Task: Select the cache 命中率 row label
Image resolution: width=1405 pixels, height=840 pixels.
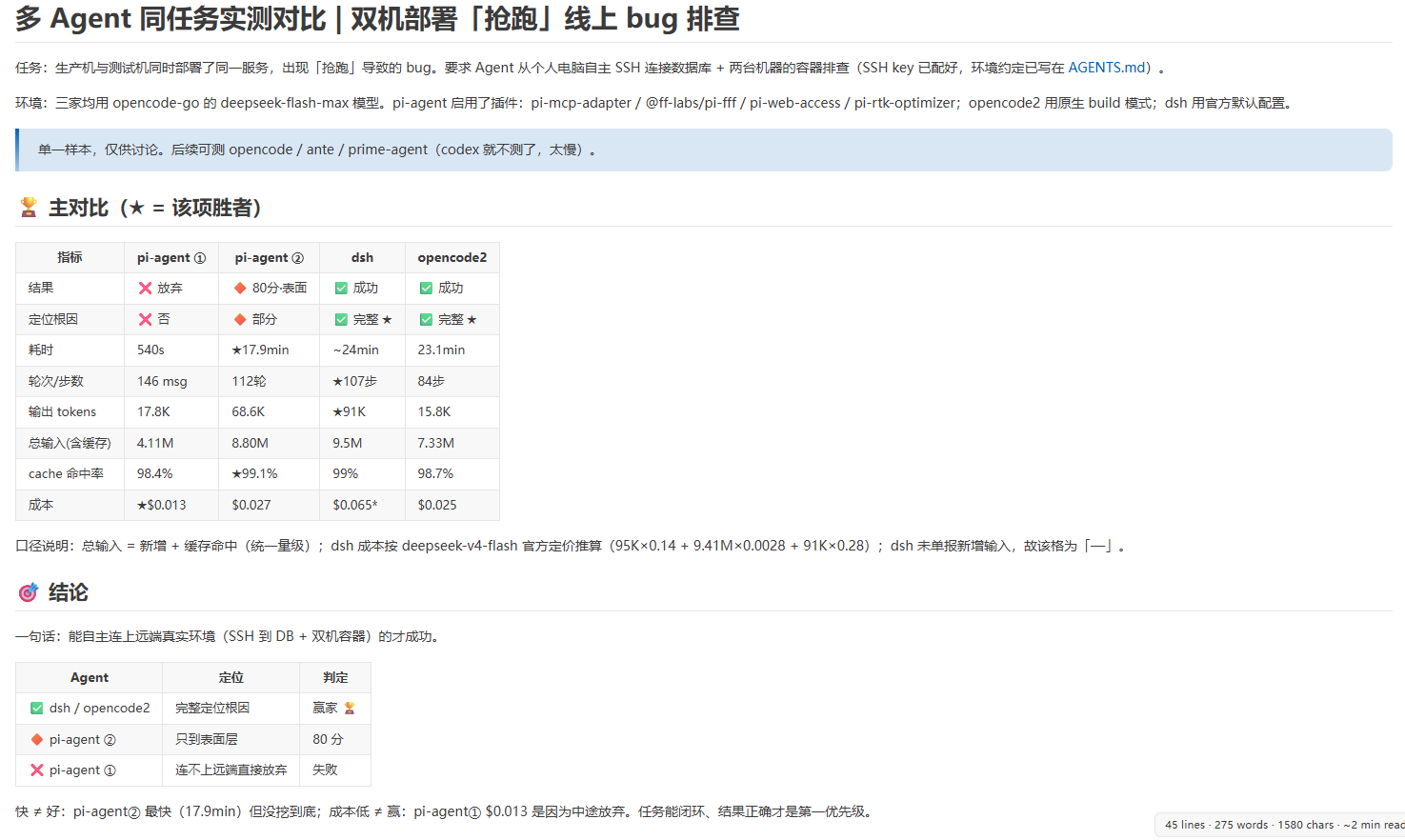Action: click(x=66, y=473)
